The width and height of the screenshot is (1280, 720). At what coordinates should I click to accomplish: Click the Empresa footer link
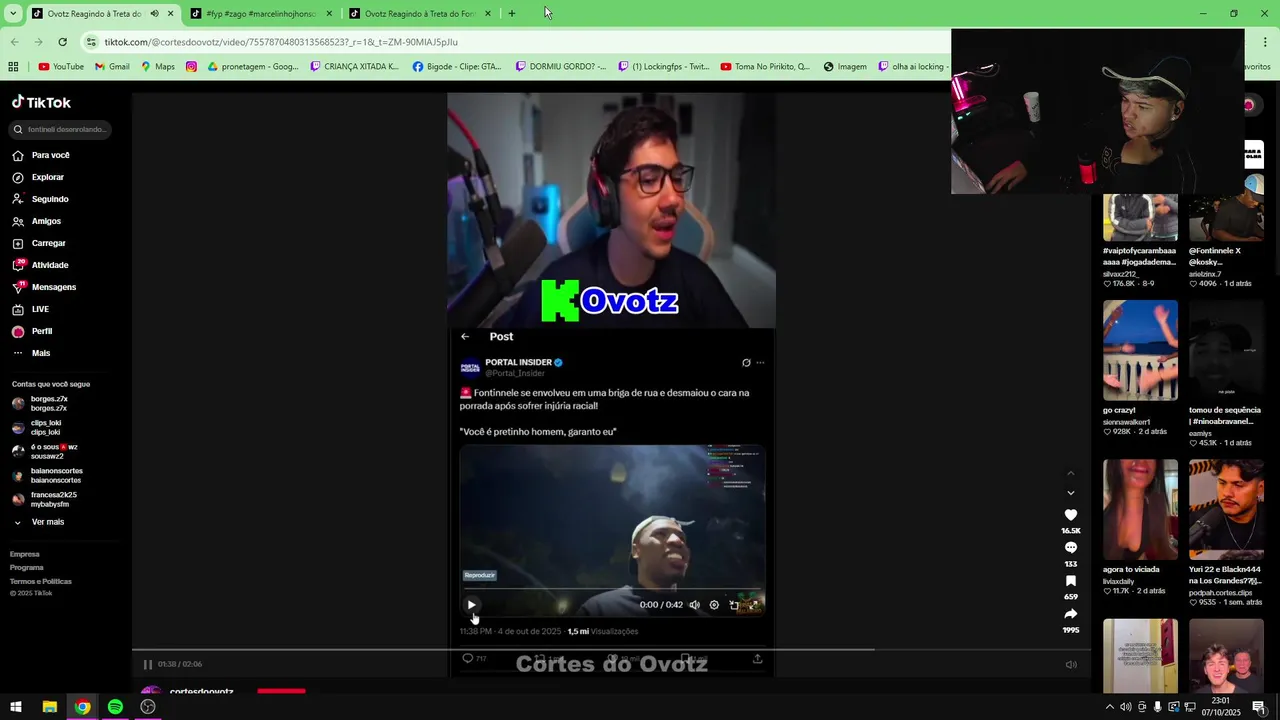point(25,554)
